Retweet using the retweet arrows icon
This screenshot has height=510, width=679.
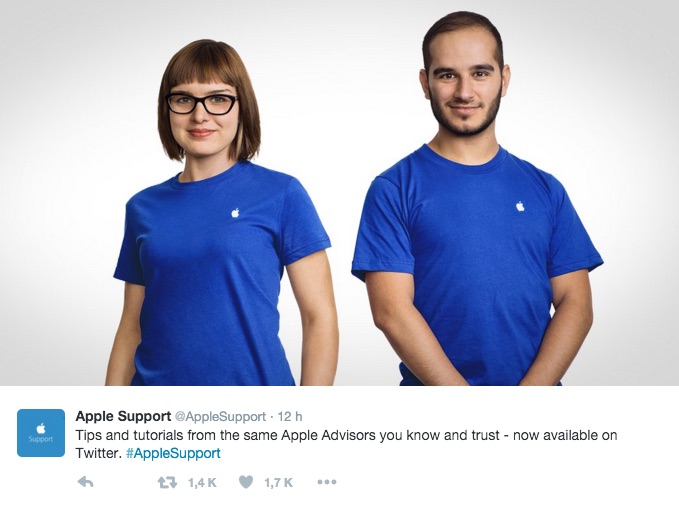tap(167, 482)
